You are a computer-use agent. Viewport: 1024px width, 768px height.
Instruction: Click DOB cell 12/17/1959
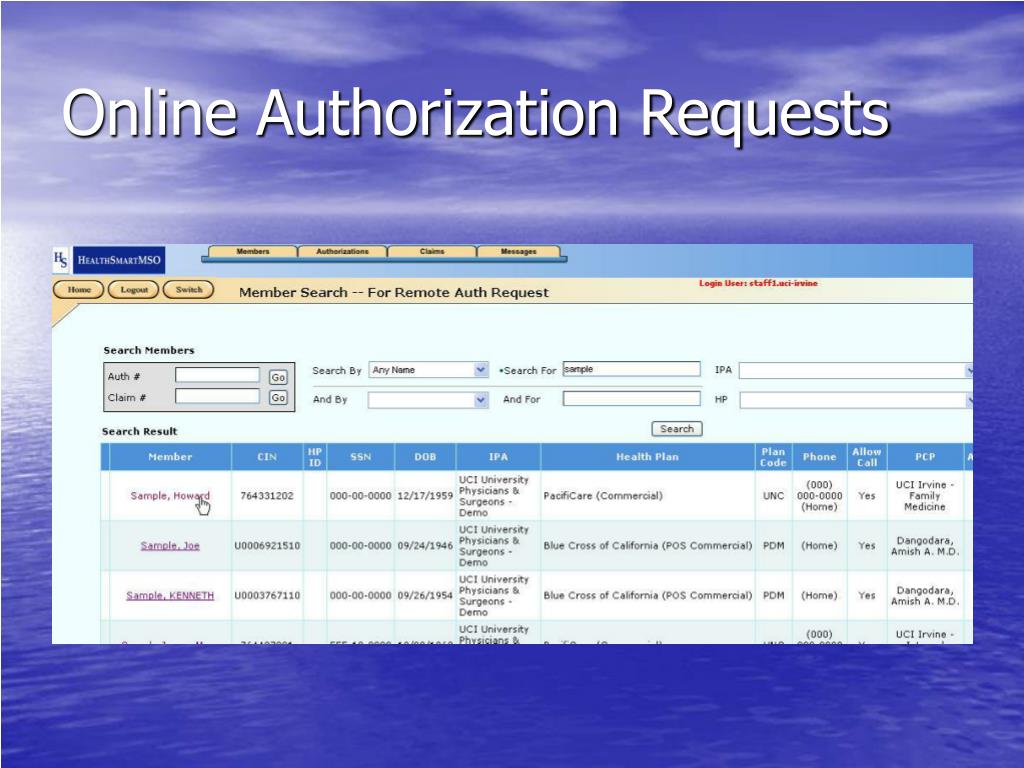pos(425,496)
